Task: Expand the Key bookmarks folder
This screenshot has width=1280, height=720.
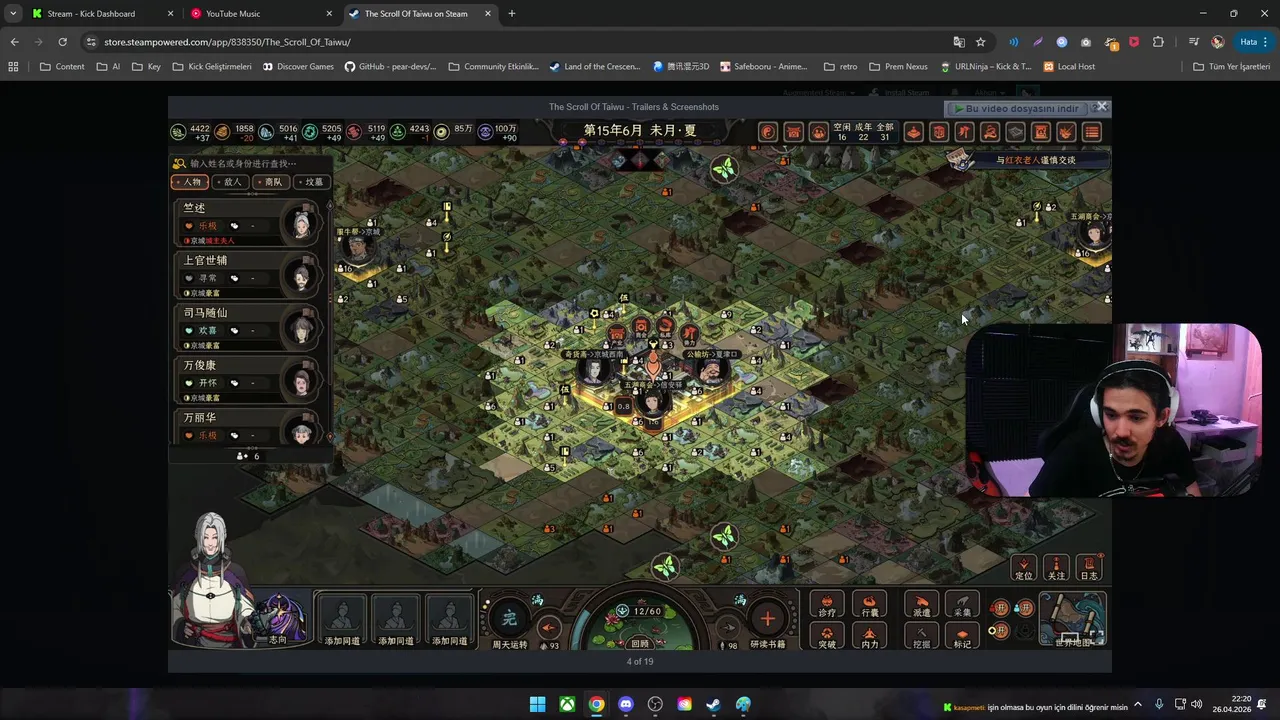Action: point(145,67)
